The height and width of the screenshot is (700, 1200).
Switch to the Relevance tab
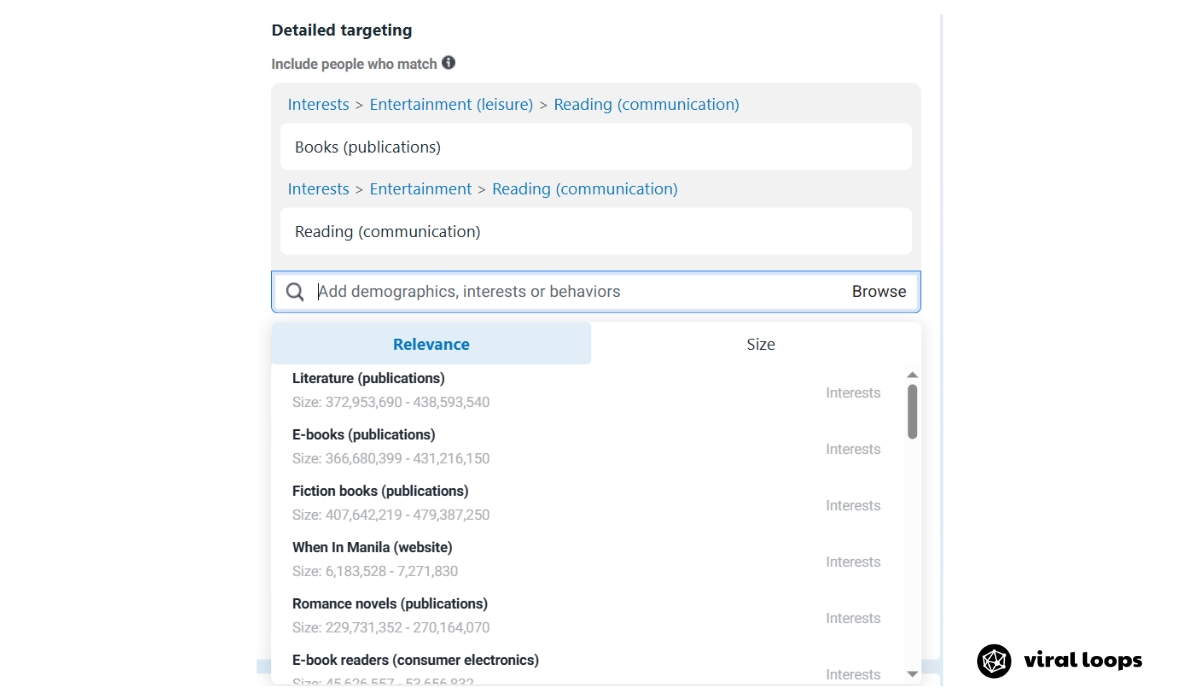click(x=431, y=344)
